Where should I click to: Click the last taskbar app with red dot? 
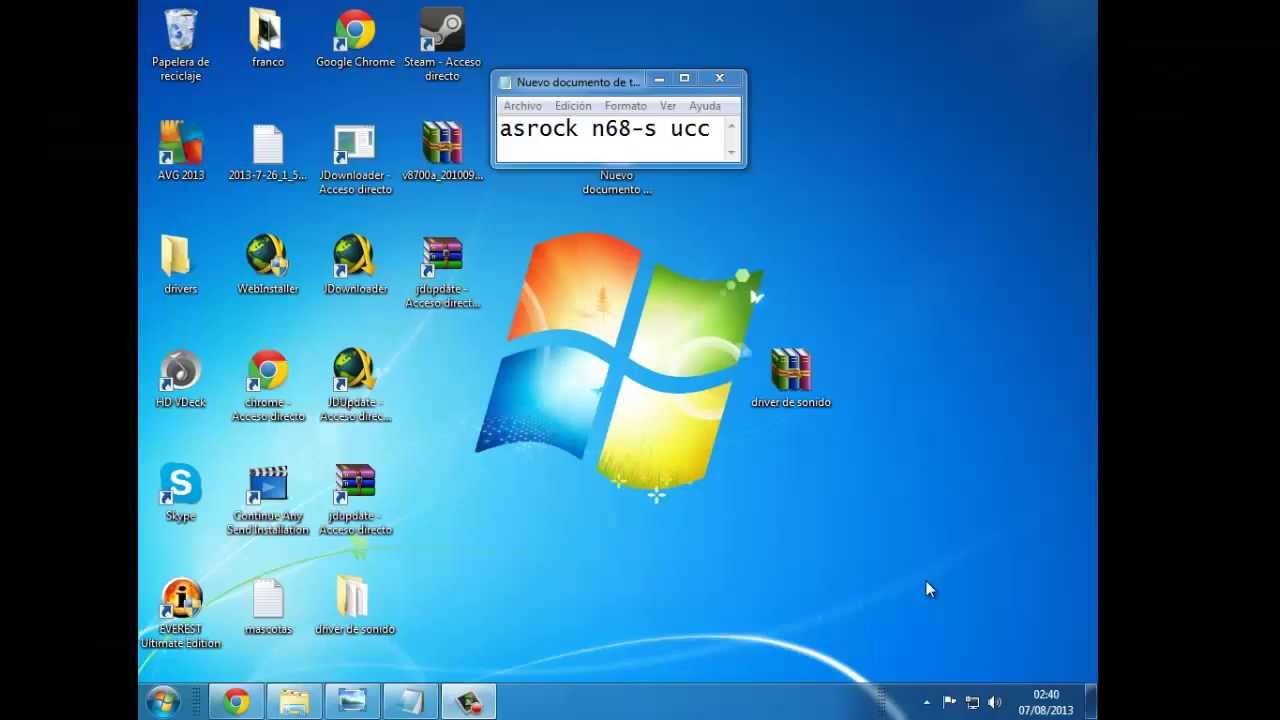pyautogui.click(x=469, y=702)
